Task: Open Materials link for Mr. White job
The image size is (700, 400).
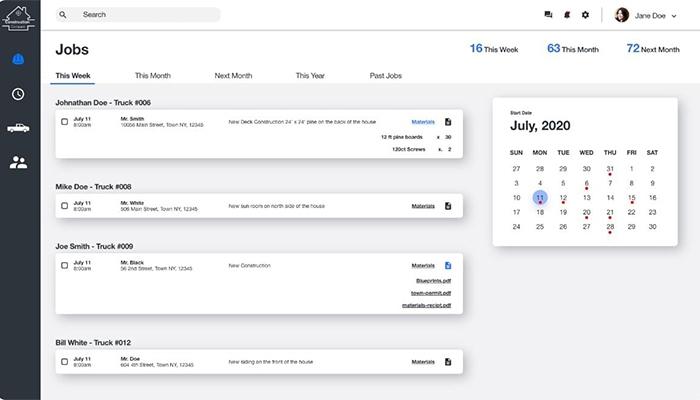Action: tap(423, 206)
